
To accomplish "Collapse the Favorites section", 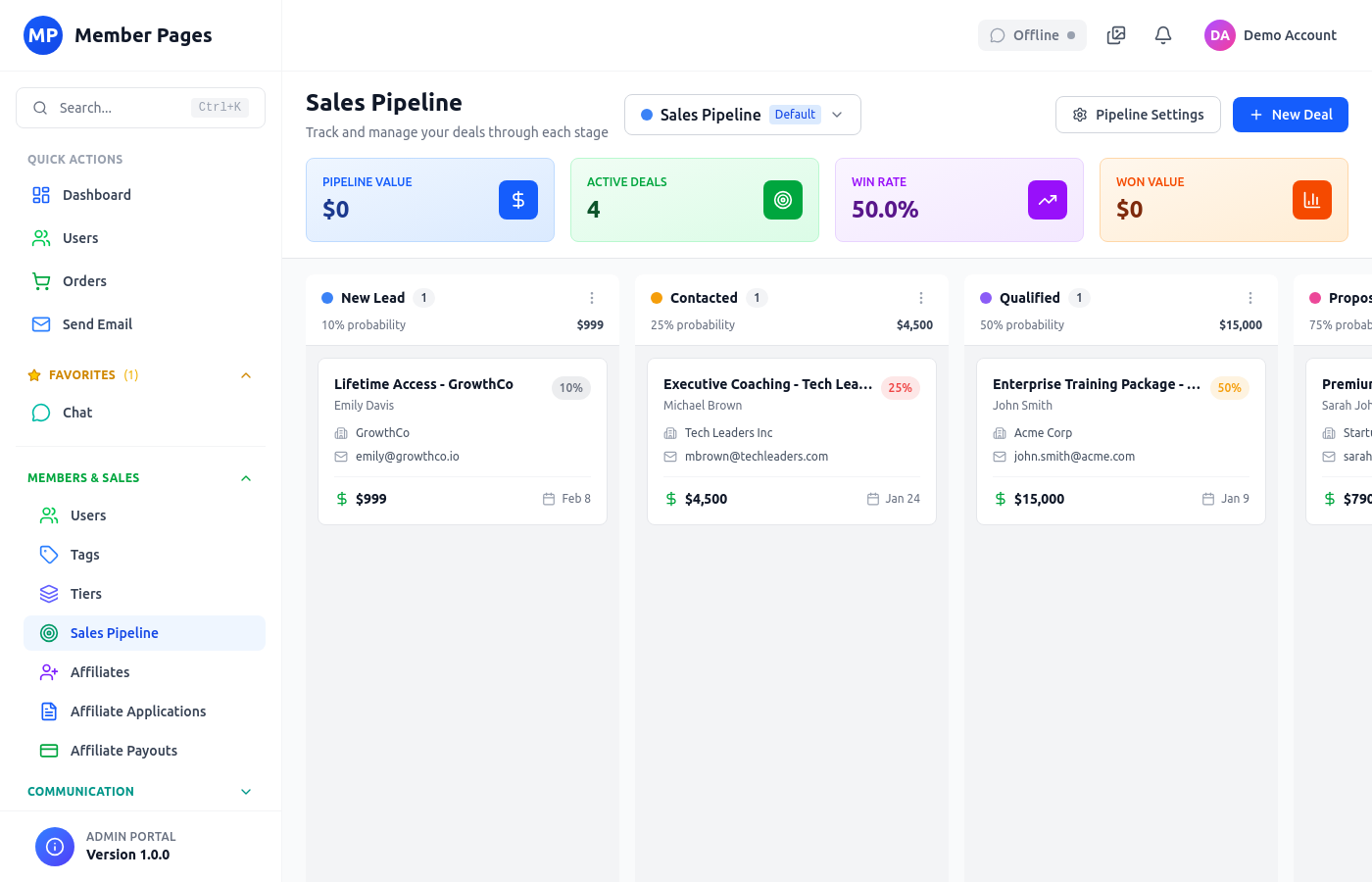I will tap(245, 374).
